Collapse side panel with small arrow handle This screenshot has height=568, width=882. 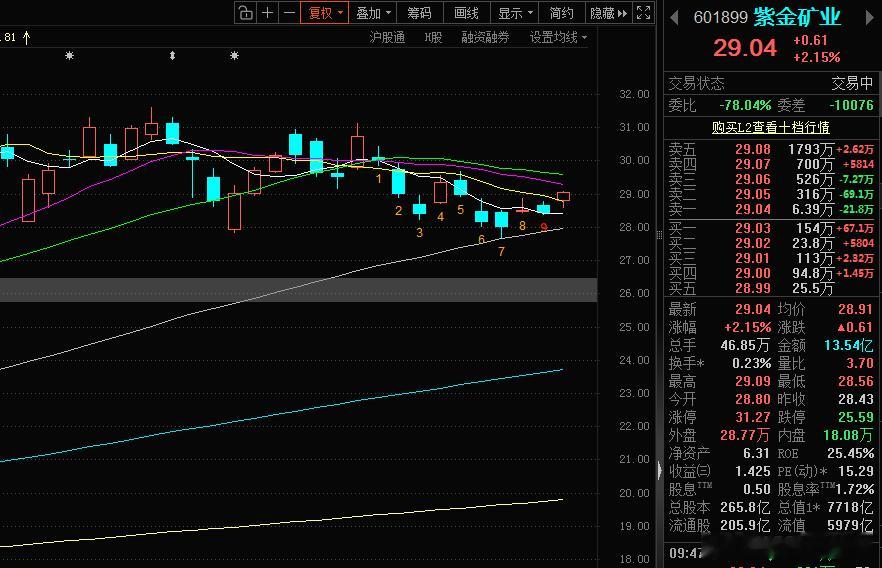click(x=659, y=470)
